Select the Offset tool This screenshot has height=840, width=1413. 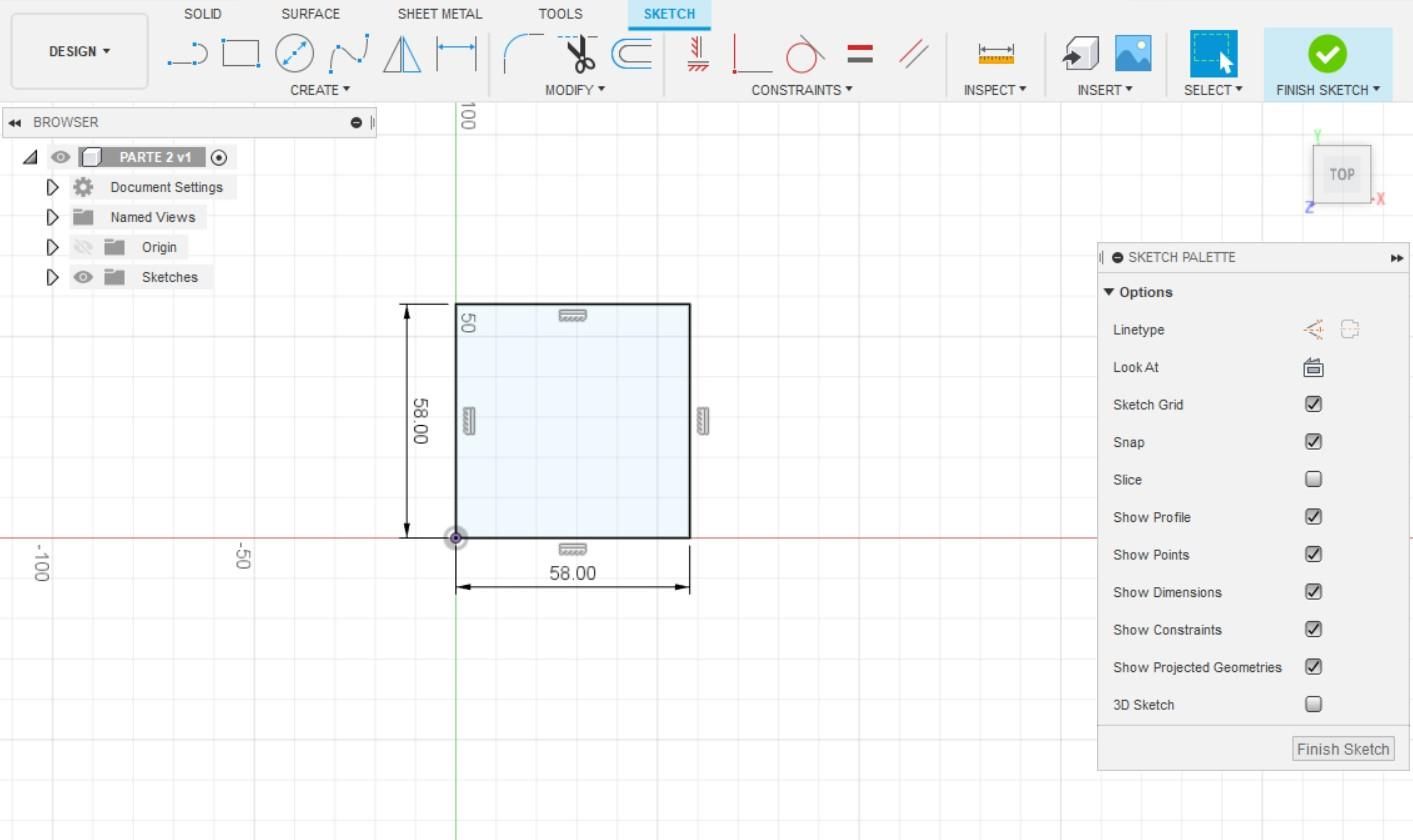click(632, 53)
